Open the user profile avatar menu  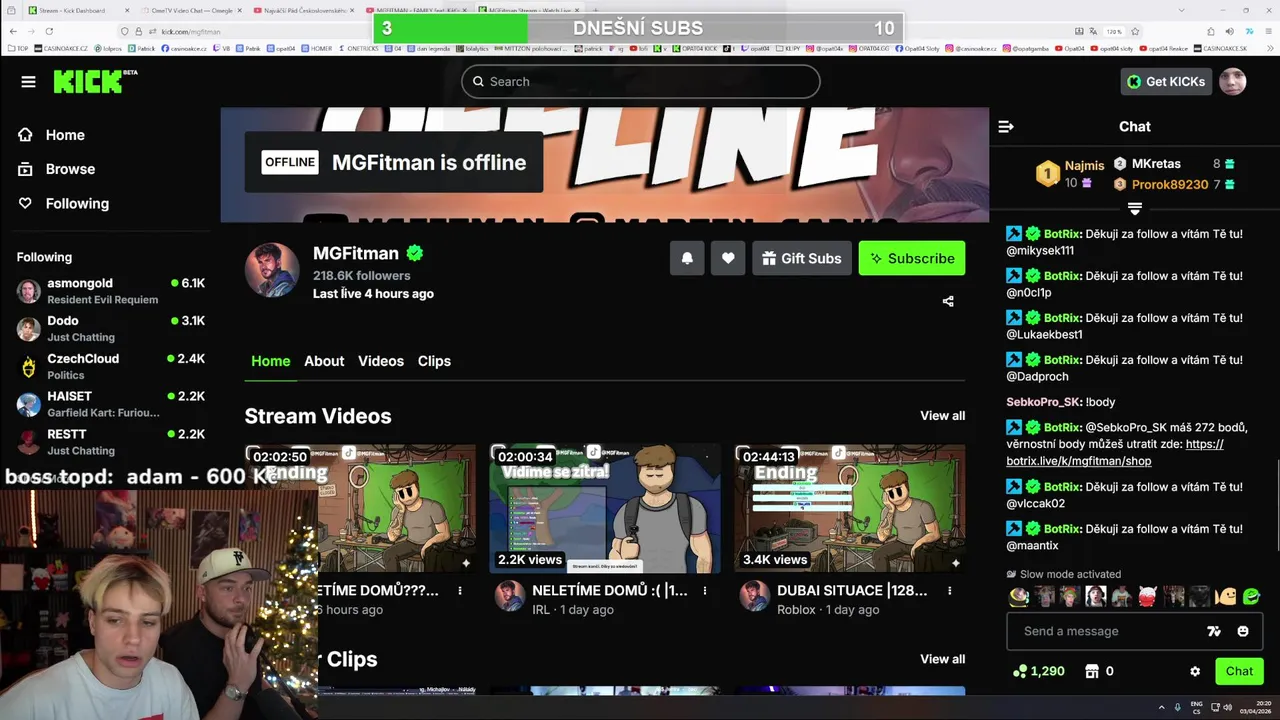[1233, 82]
